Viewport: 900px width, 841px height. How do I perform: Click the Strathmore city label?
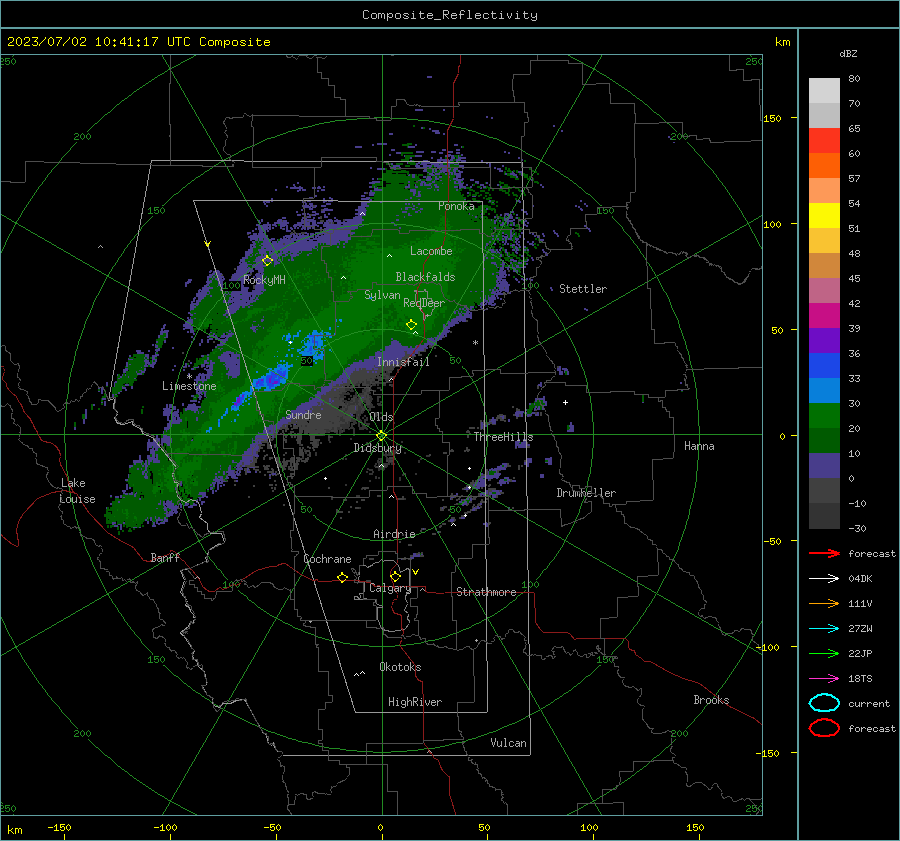[486, 592]
